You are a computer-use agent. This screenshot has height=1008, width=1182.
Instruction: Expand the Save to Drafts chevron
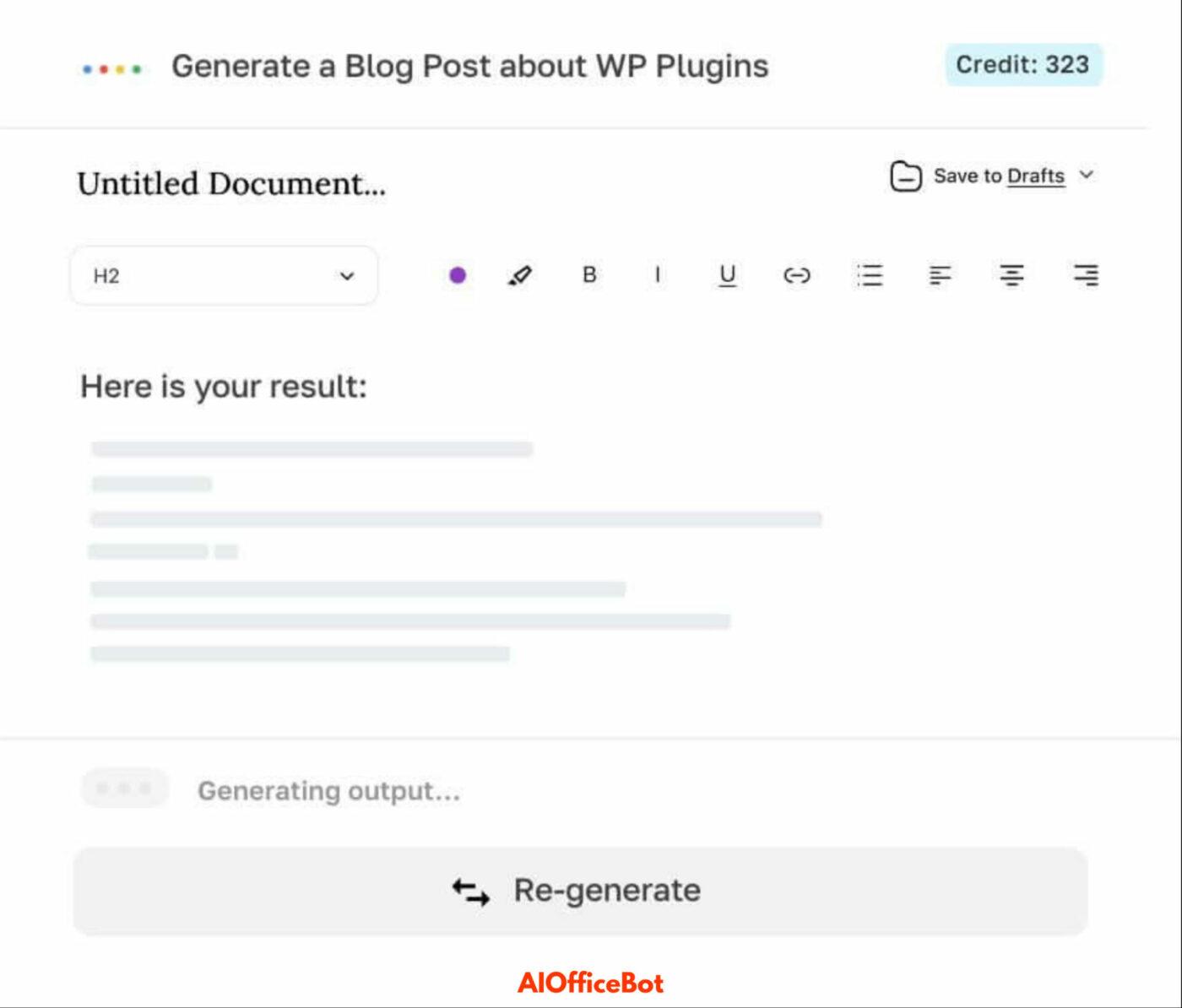coord(1087,175)
